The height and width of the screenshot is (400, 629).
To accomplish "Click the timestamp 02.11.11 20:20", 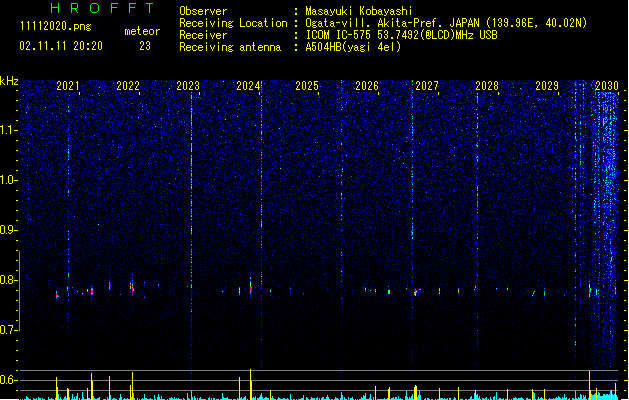I will (x=61, y=46).
